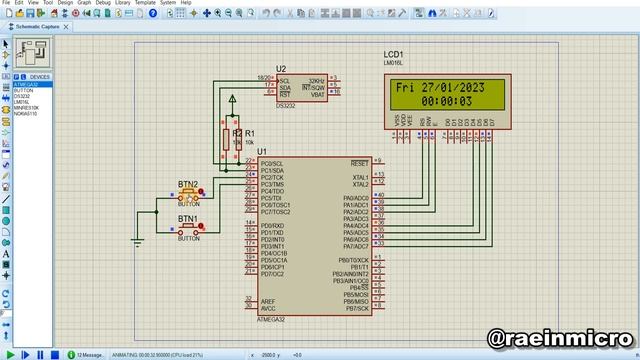Click the Center at Cursor pan icon

pos(207,13)
